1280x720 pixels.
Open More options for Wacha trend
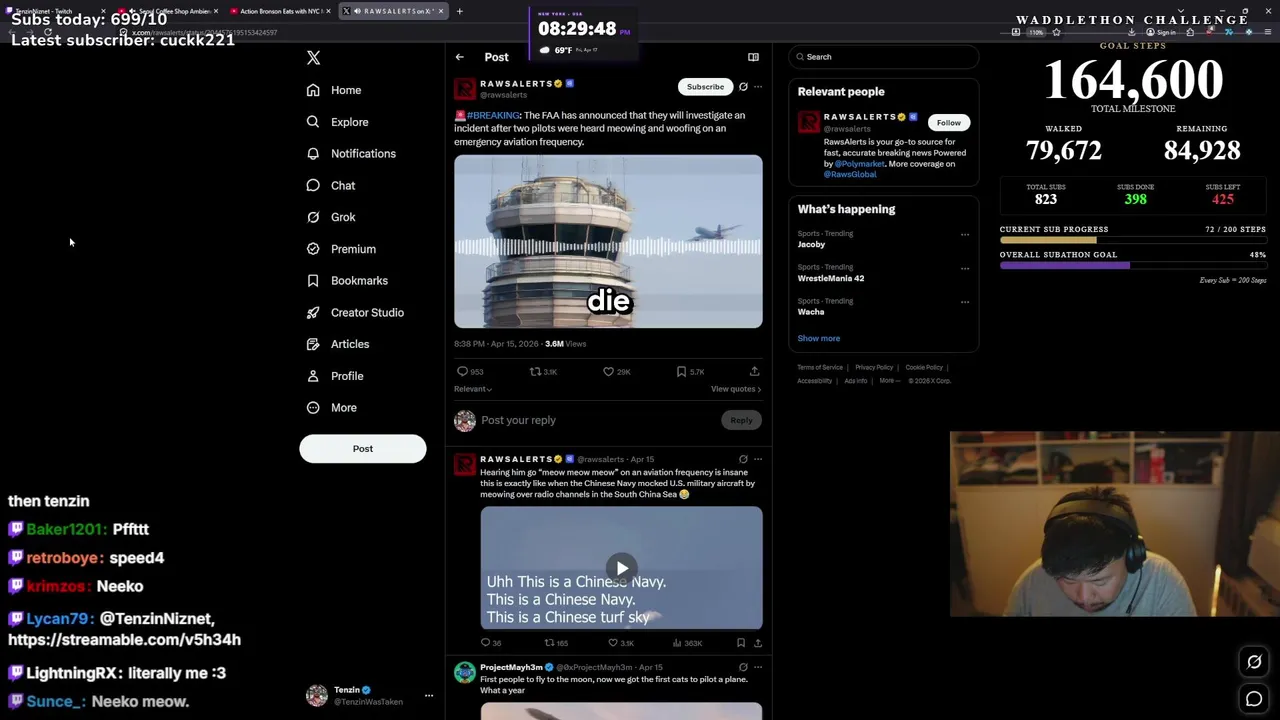[965, 301]
